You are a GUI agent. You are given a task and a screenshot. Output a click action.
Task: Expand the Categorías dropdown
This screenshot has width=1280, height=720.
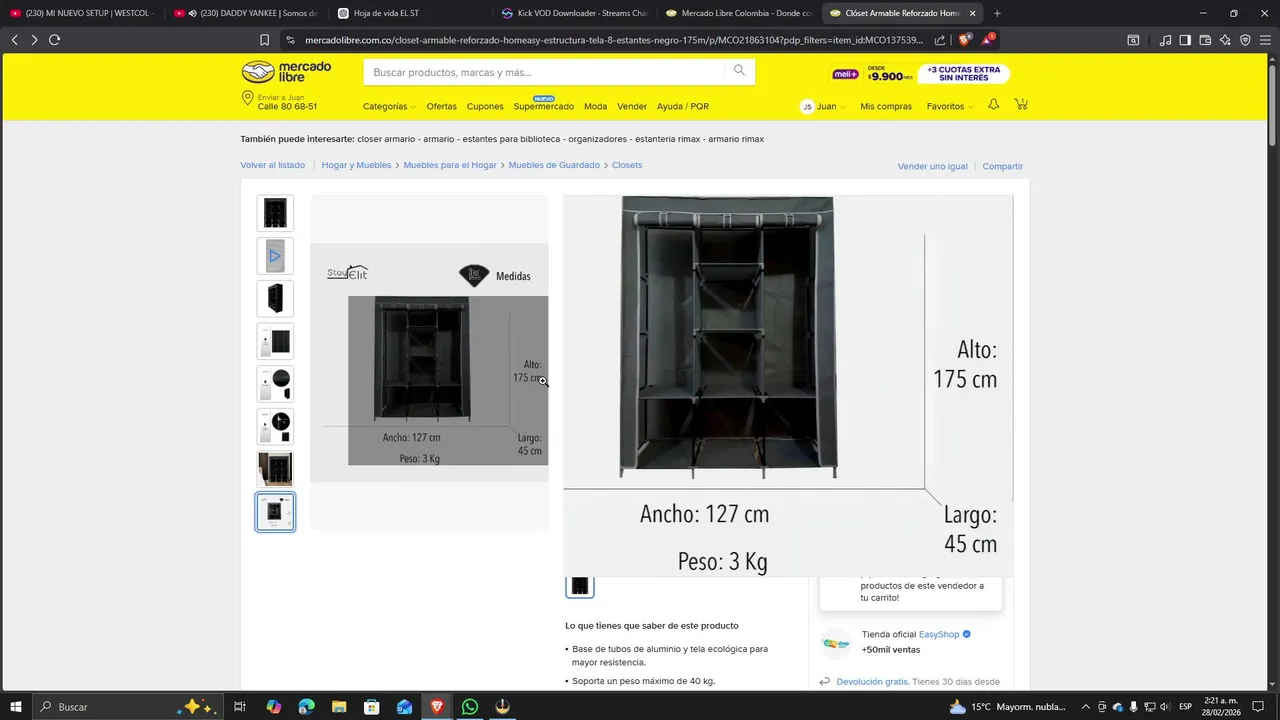[x=389, y=106]
